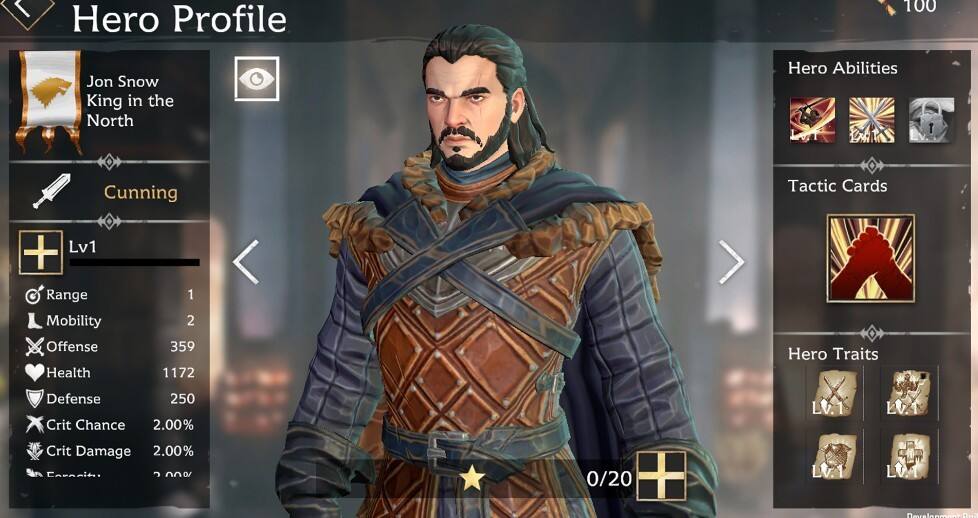Show previous hero with left chevron

[246, 262]
